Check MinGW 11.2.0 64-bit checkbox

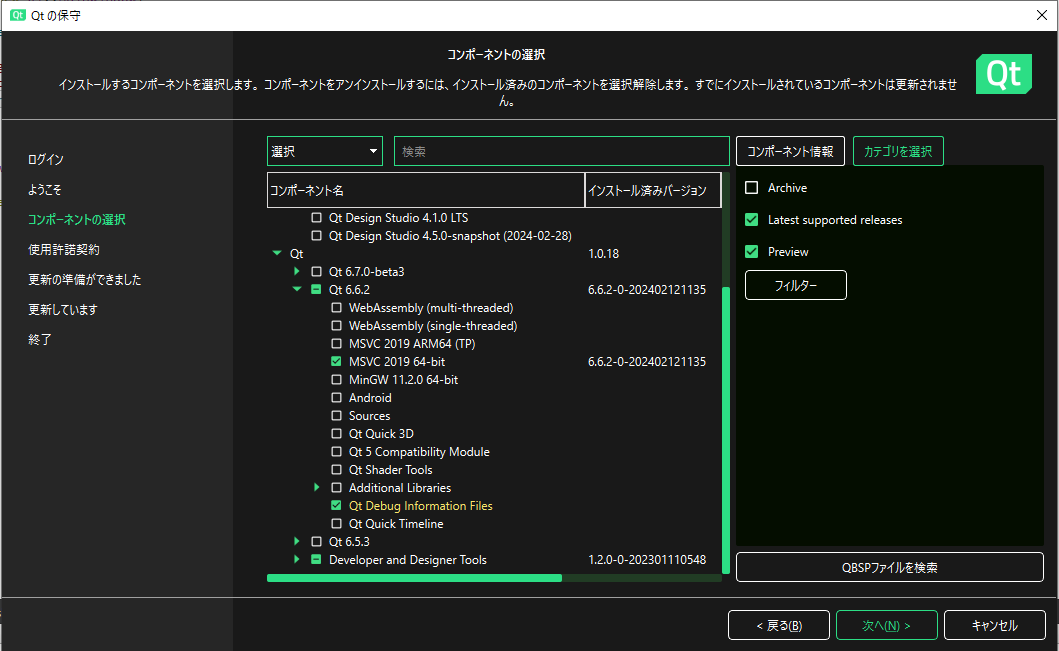(336, 380)
